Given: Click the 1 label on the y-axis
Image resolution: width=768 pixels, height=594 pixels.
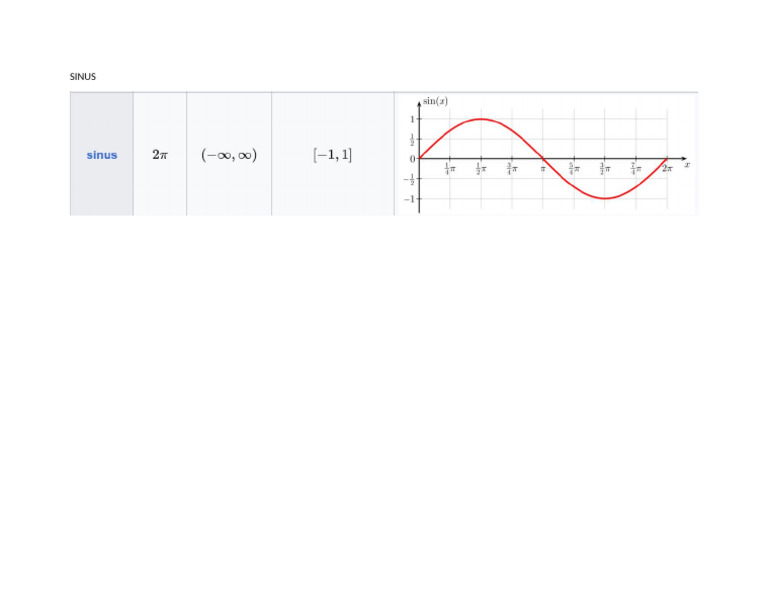Looking at the screenshot, I should 413,119.
